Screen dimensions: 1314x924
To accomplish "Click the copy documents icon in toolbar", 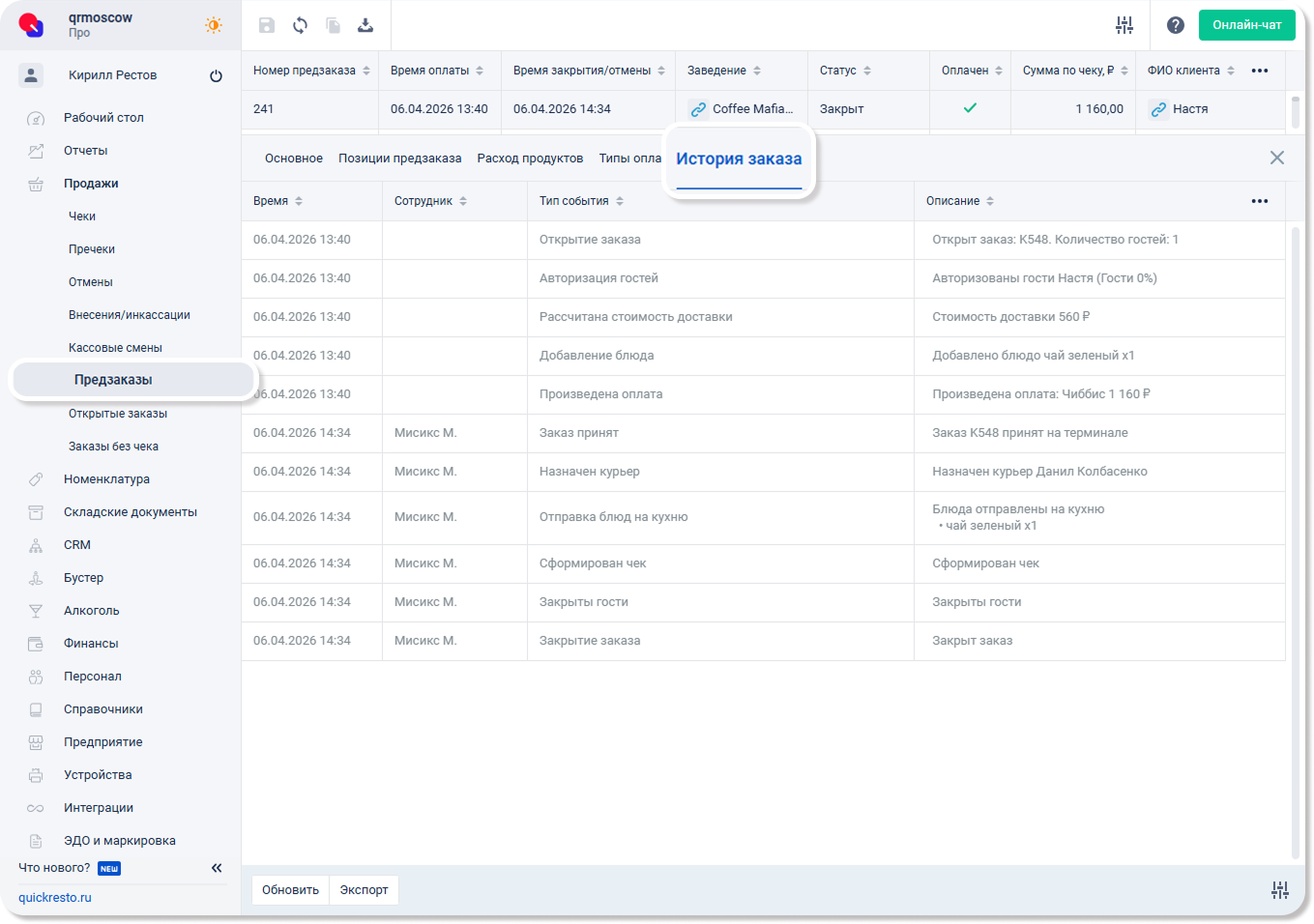I will tap(333, 25).
